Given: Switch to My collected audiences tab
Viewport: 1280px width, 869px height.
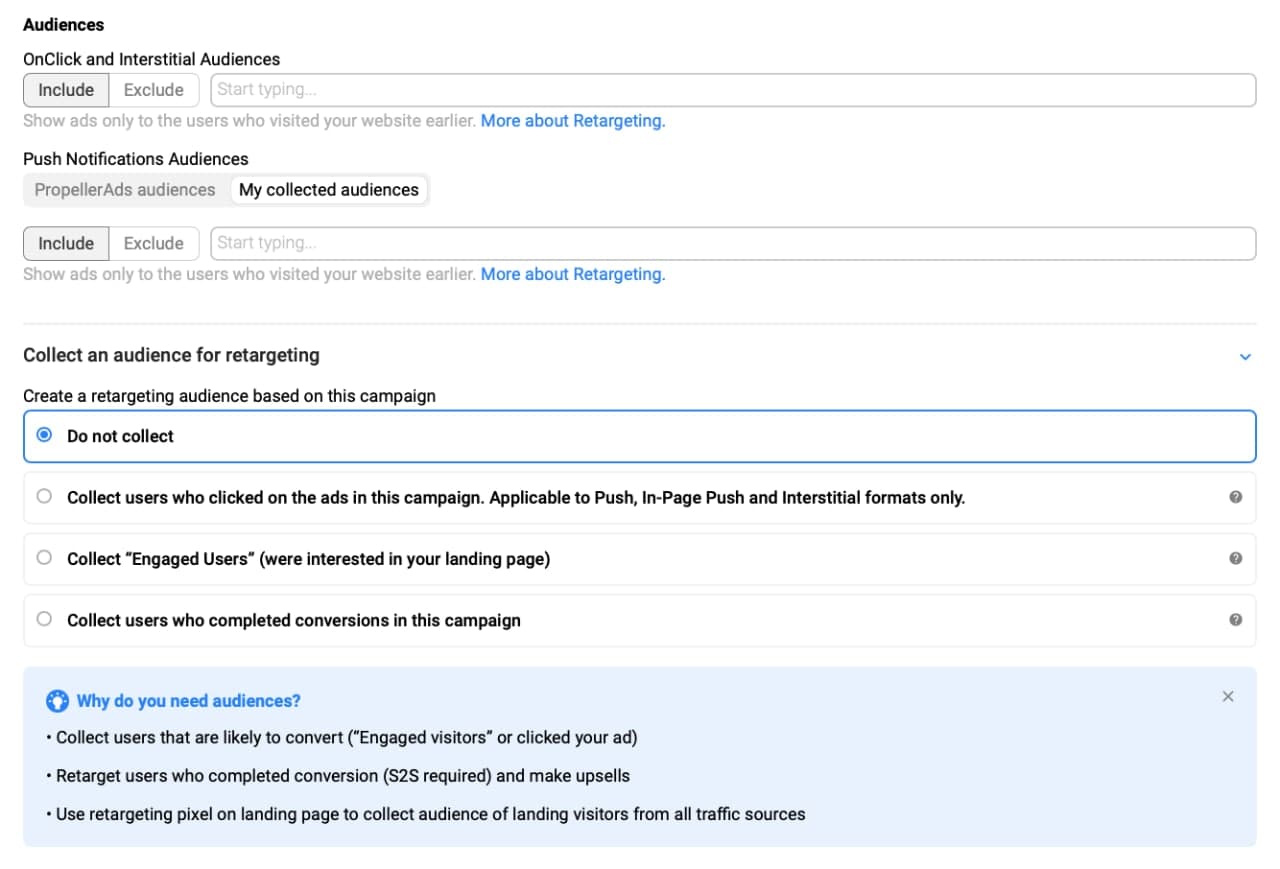Looking at the screenshot, I should [x=328, y=190].
